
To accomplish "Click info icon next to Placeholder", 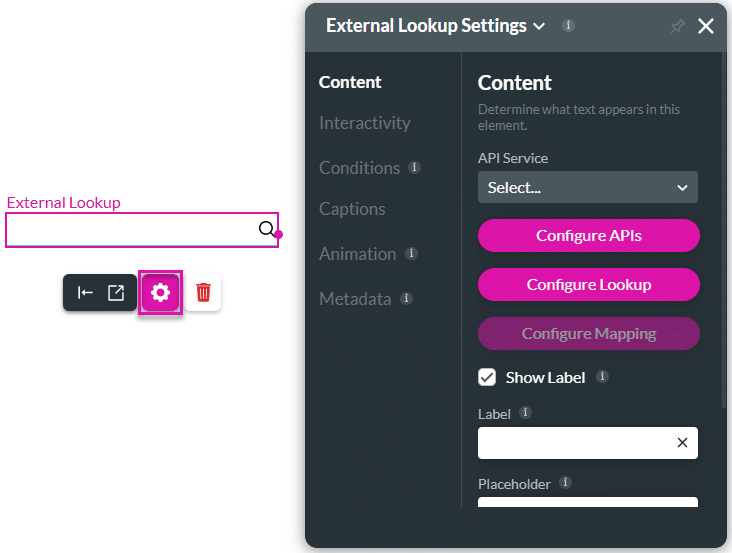I will click(x=565, y=483).
